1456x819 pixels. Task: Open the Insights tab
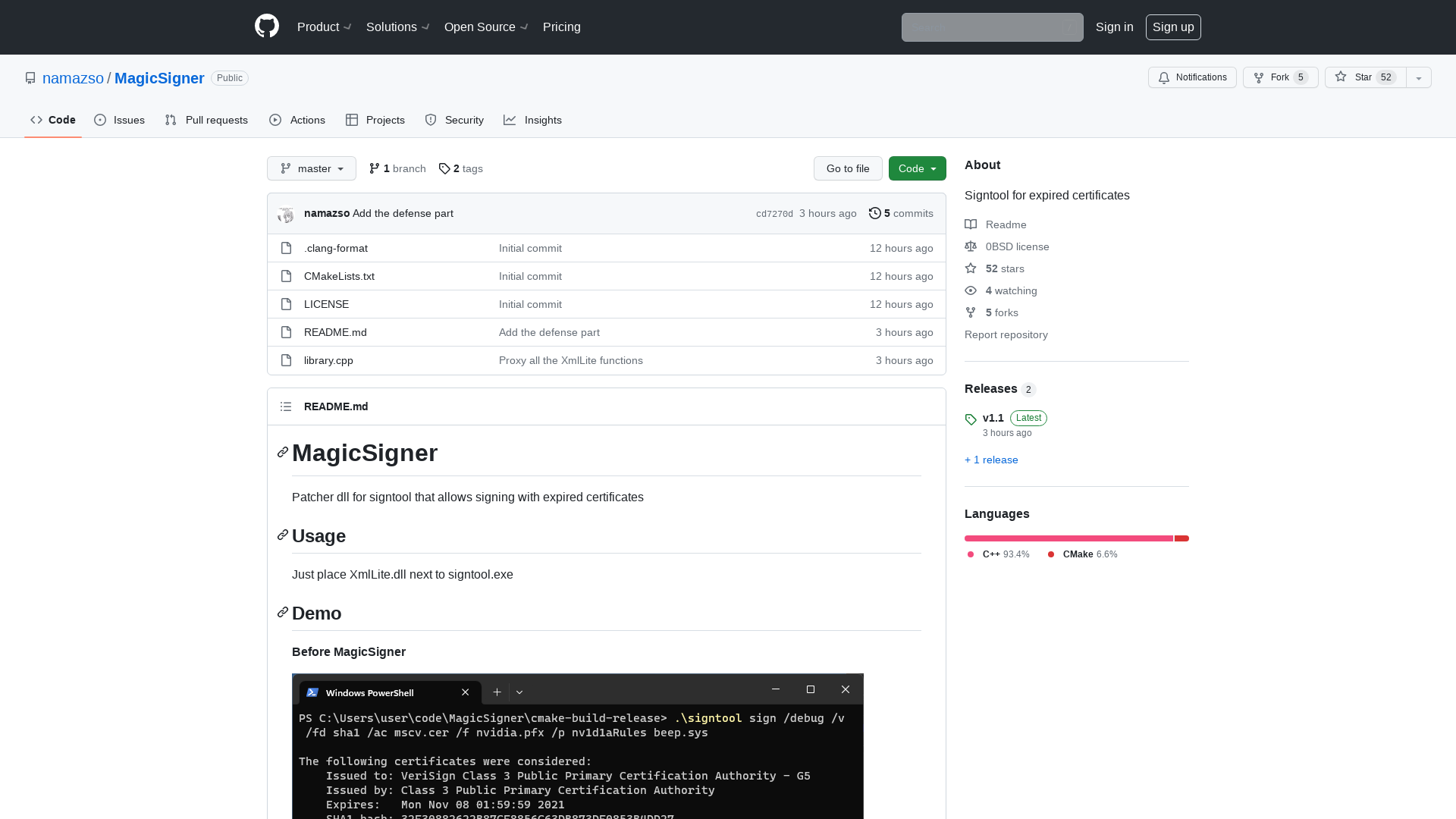[x=532, y=120]
